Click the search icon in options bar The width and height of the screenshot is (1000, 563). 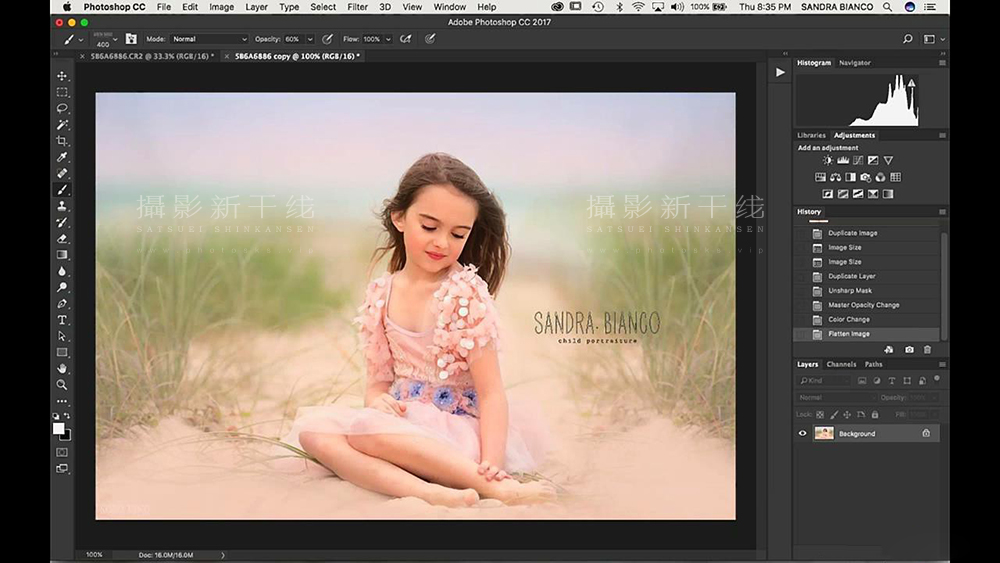pos(908,39)
